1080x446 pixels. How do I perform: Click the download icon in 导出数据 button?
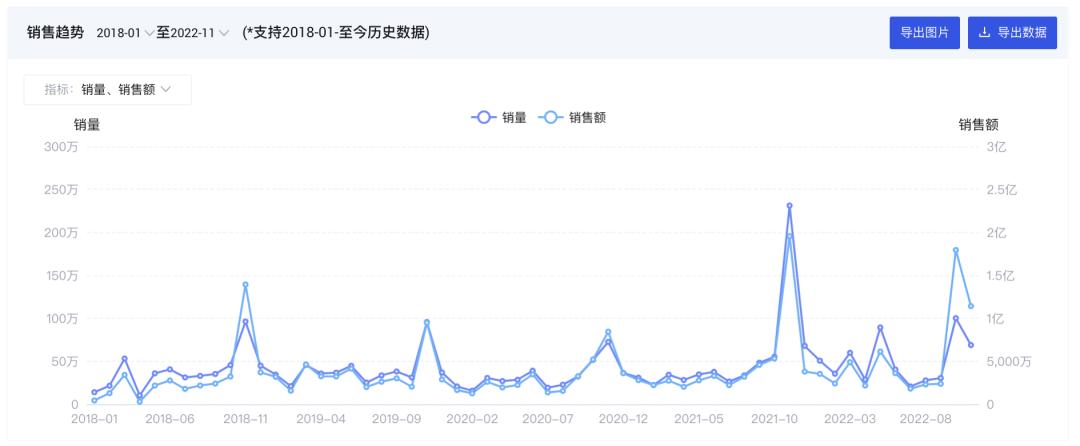984,33
